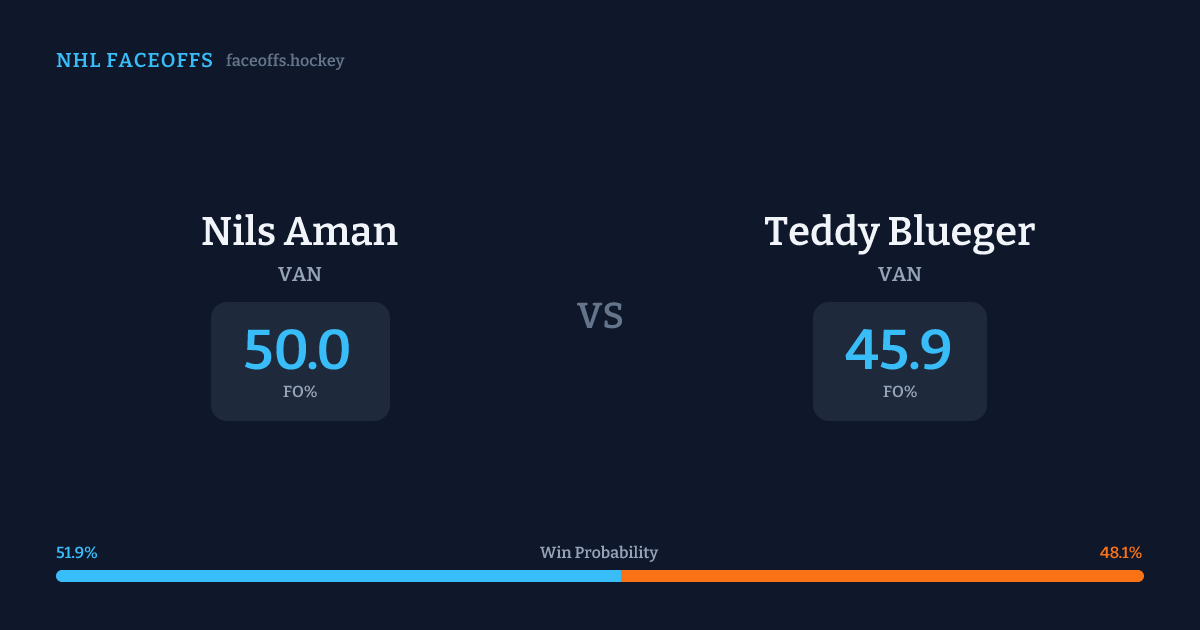Click the NHL FACEOFFS header title
The image size is (1200, 630).
134,61
